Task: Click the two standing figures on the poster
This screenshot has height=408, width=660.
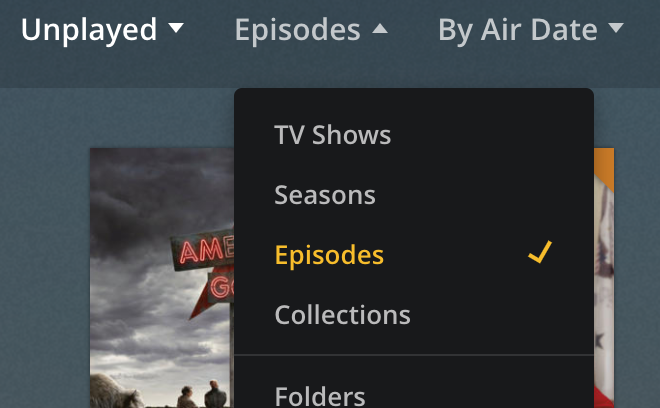Action: coord(202,395)
